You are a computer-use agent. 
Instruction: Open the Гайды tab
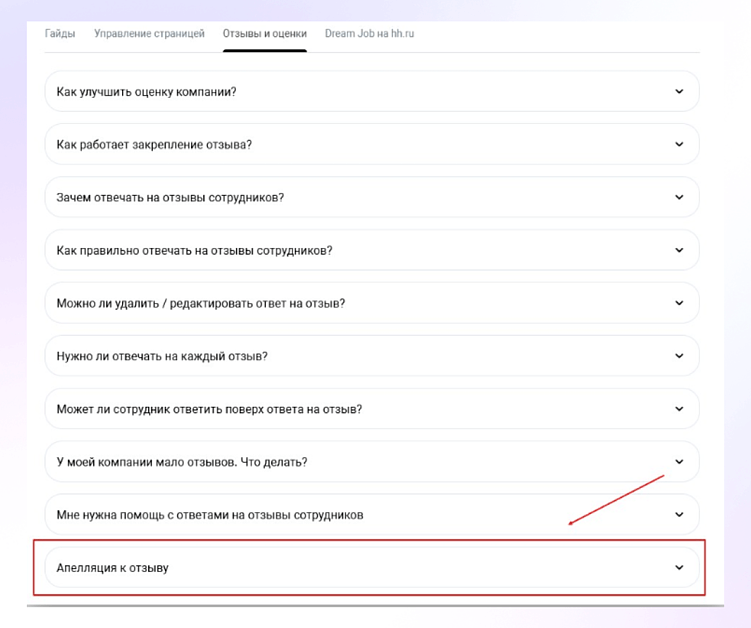pos(60,34)
